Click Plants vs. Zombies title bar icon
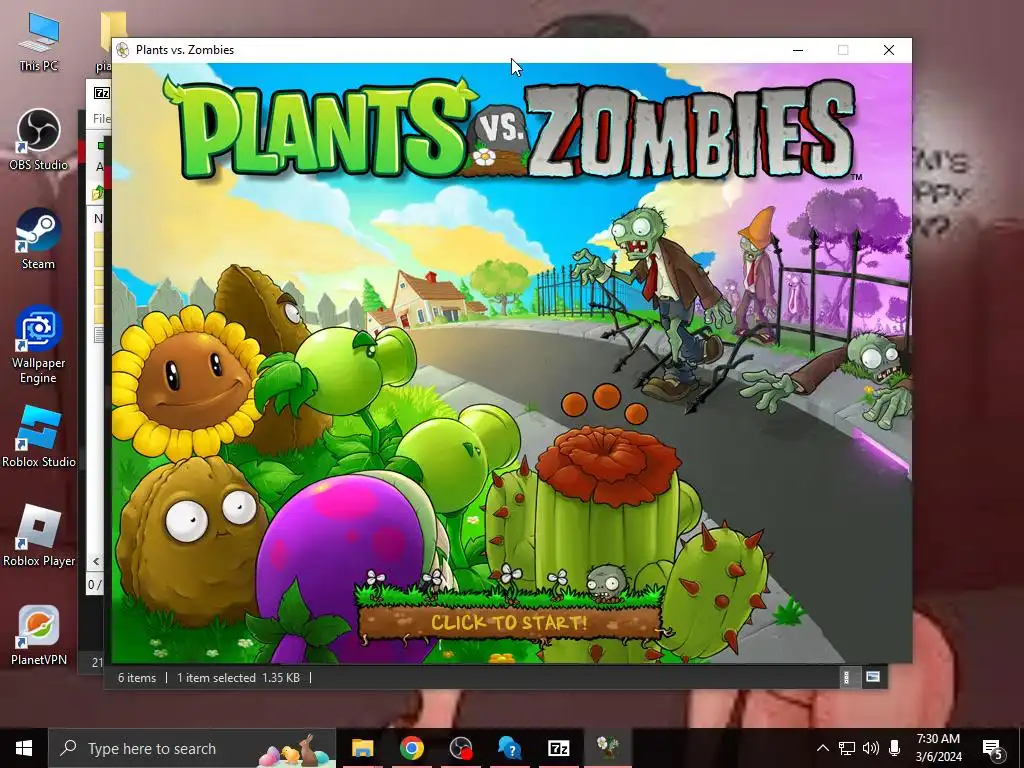 coord(123,50)
